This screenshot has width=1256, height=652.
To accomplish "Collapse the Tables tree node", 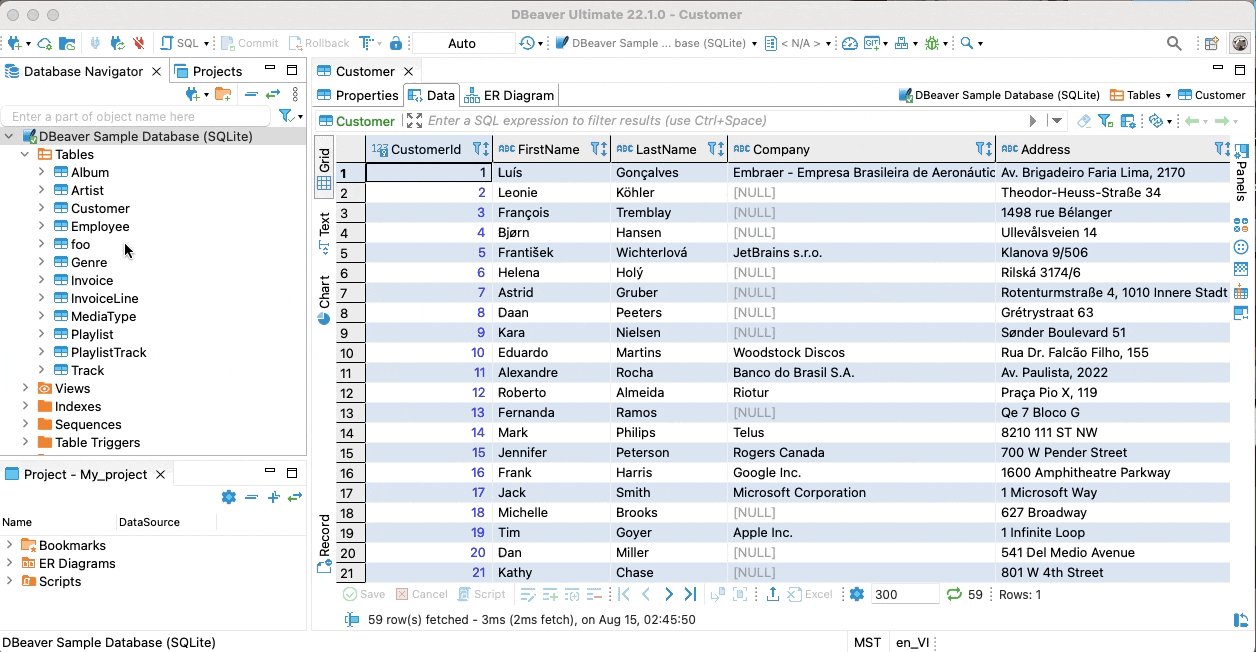I will click(x=26, y=154).
